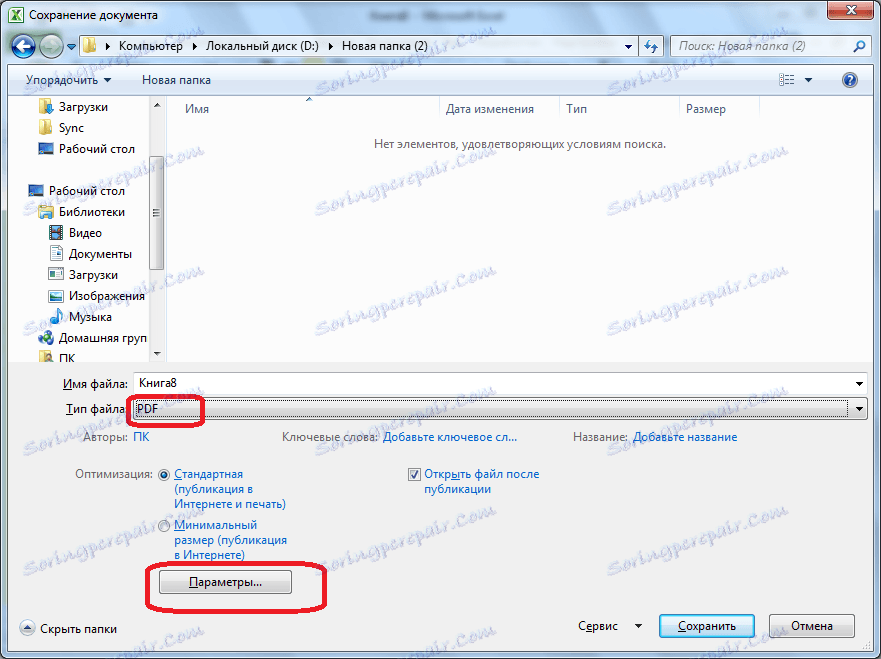Click Добавьте ключевое сл... keywords field
The width and height of the screenshot is (881, 659).
click(x=449, y=437)
